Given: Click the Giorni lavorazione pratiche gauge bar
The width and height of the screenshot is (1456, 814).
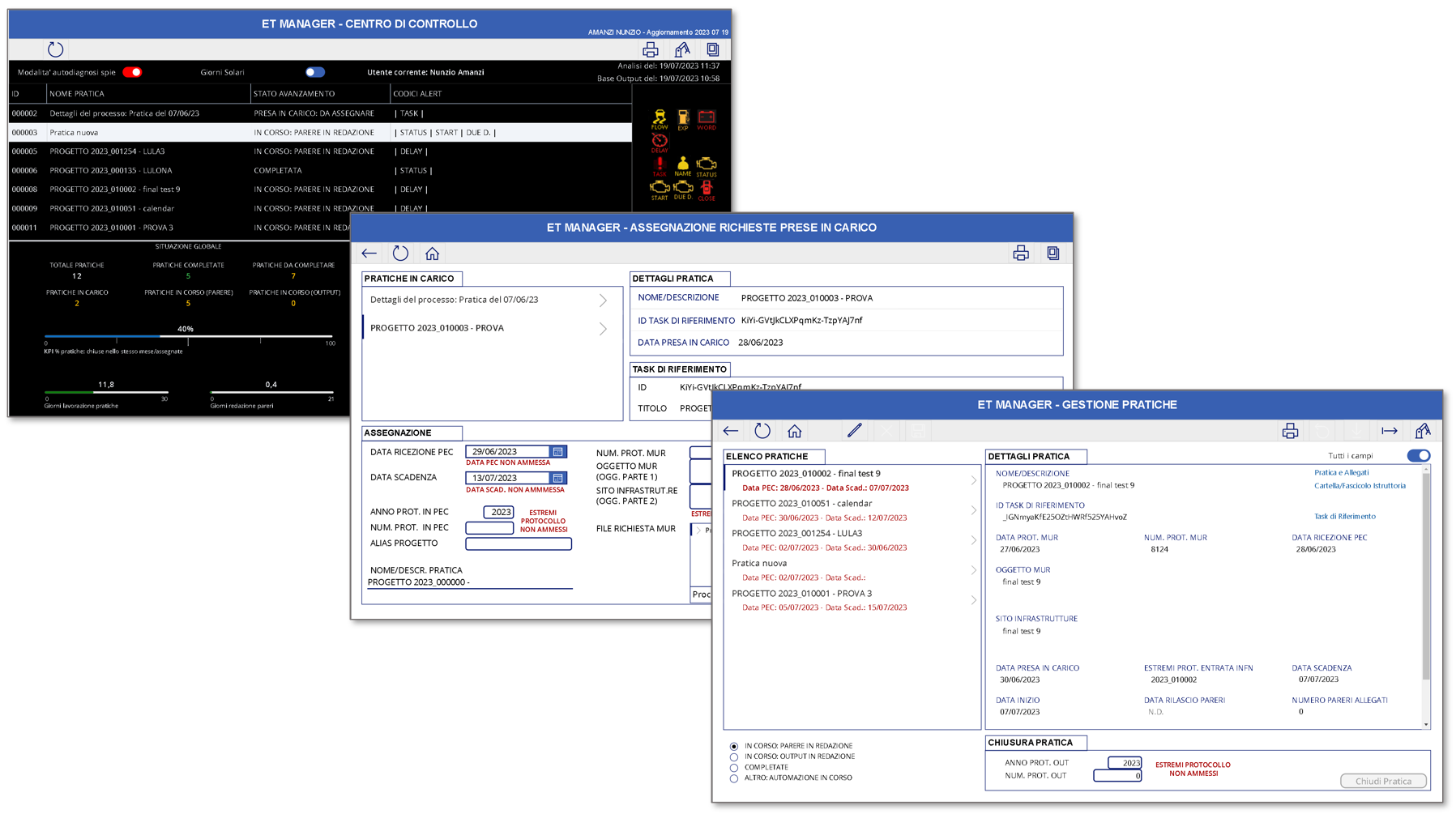Looking at the screenshot, I should tap(106, 393).
